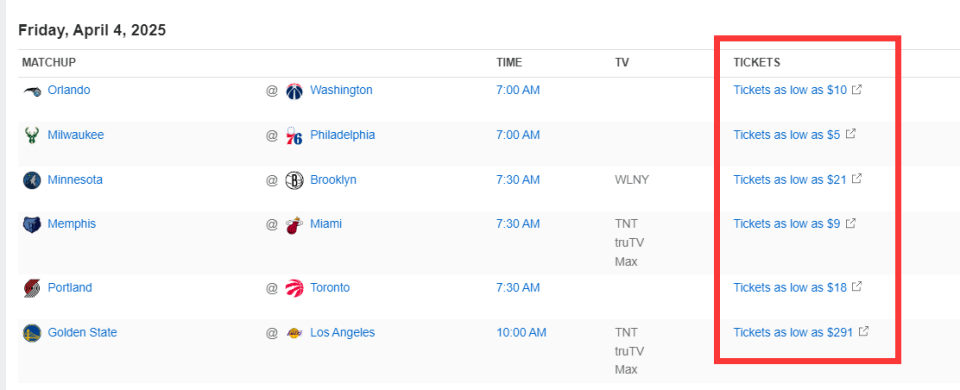Open tickets as low as $10 link
960x390 pixels.
790,90
